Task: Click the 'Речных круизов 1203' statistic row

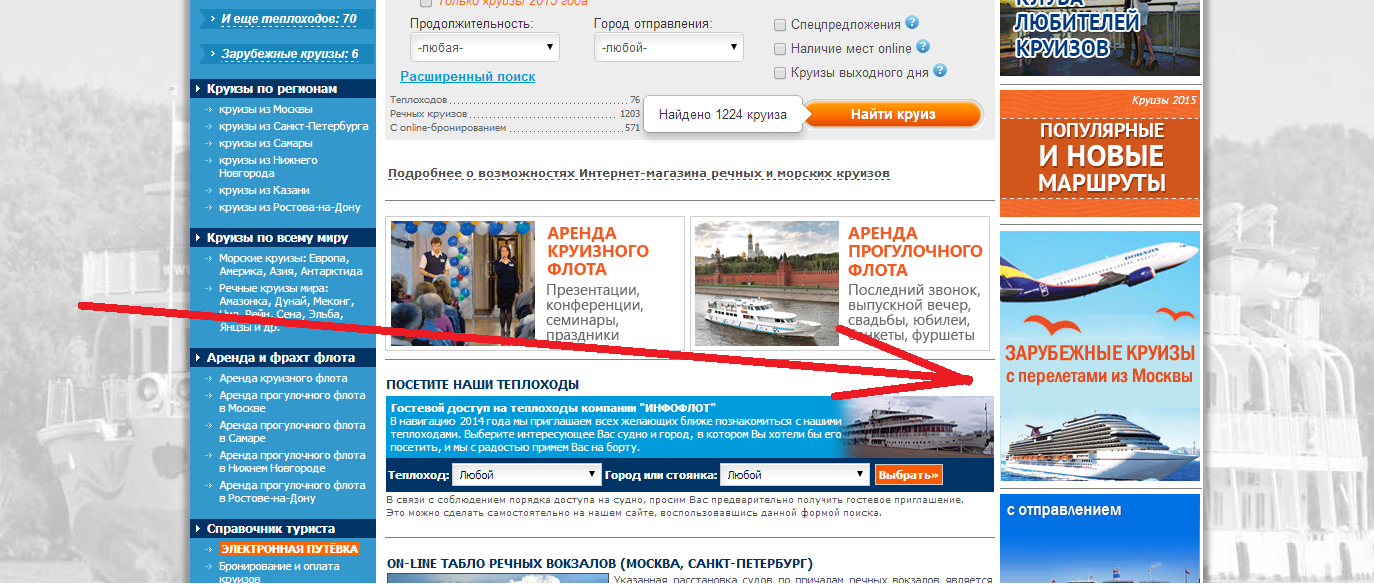Action: [x=515, y=114]
